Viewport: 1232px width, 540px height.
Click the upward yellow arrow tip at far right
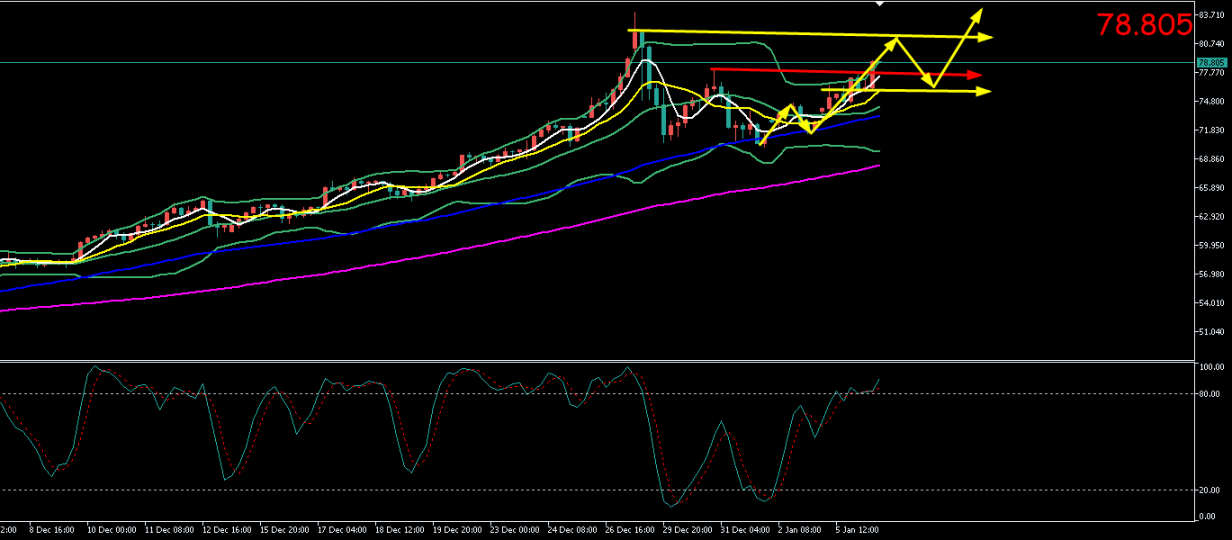[981, 11]
